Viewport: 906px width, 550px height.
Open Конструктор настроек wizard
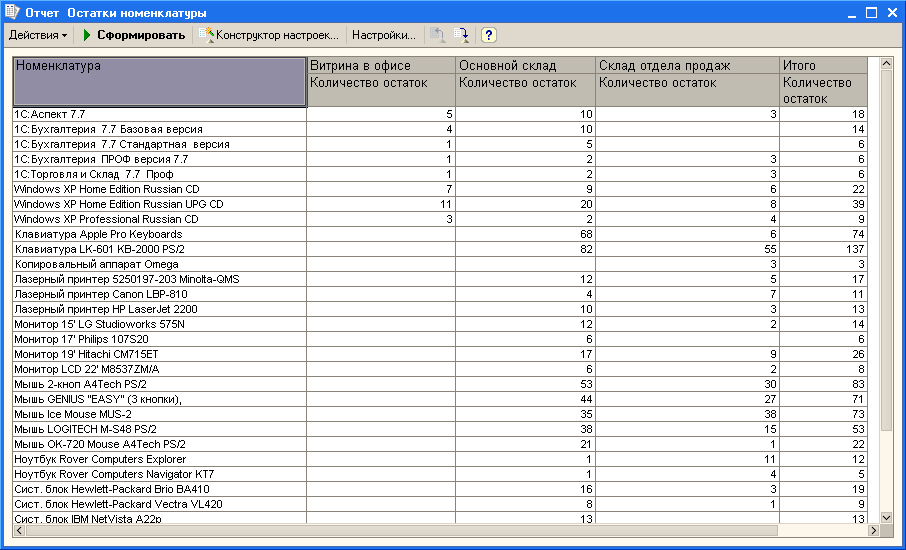270,35
